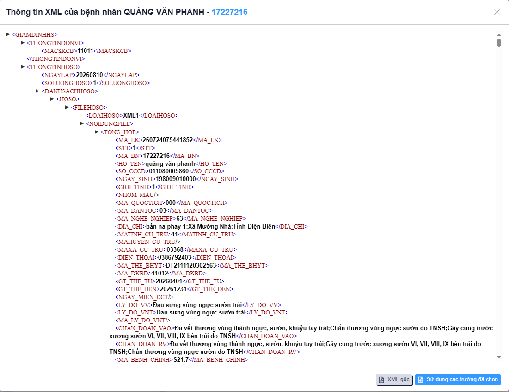
Task: Select the HO_TEN line quàng văn phanh
Action: (x=171, y=164)
